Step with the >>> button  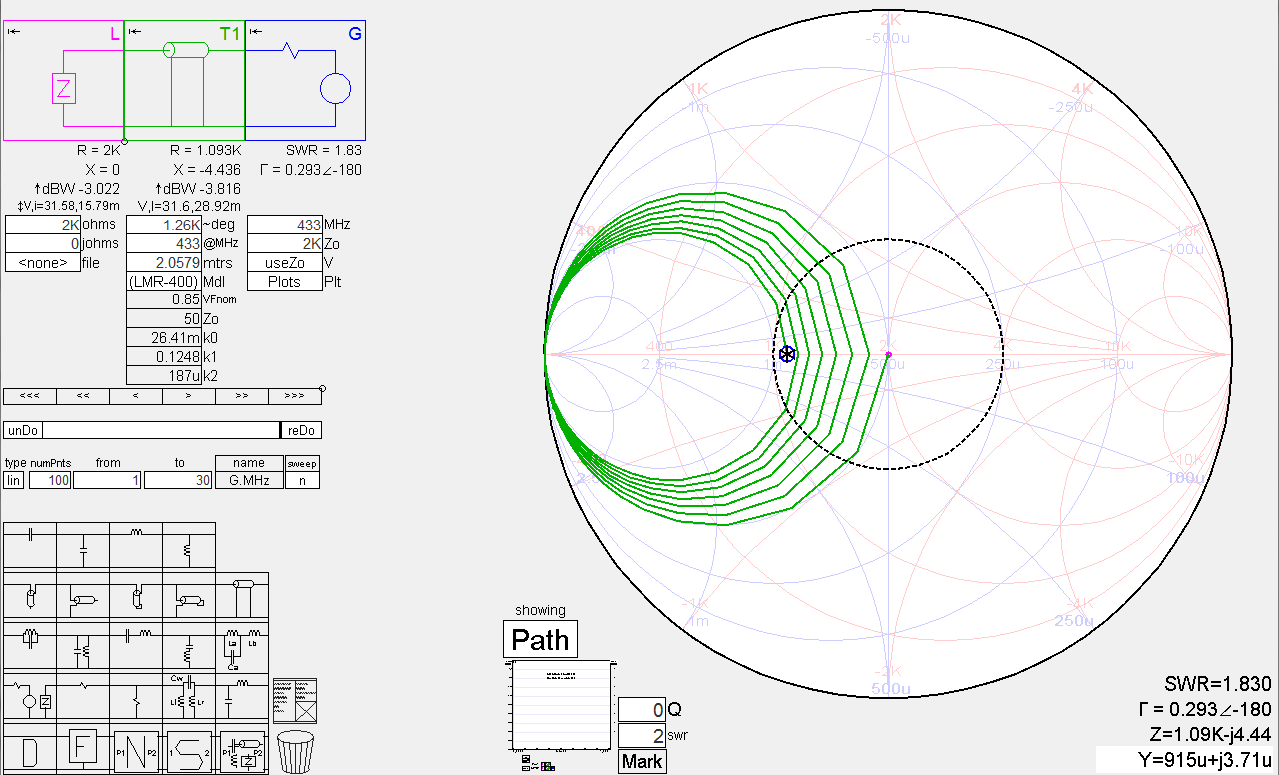[295, 395]
